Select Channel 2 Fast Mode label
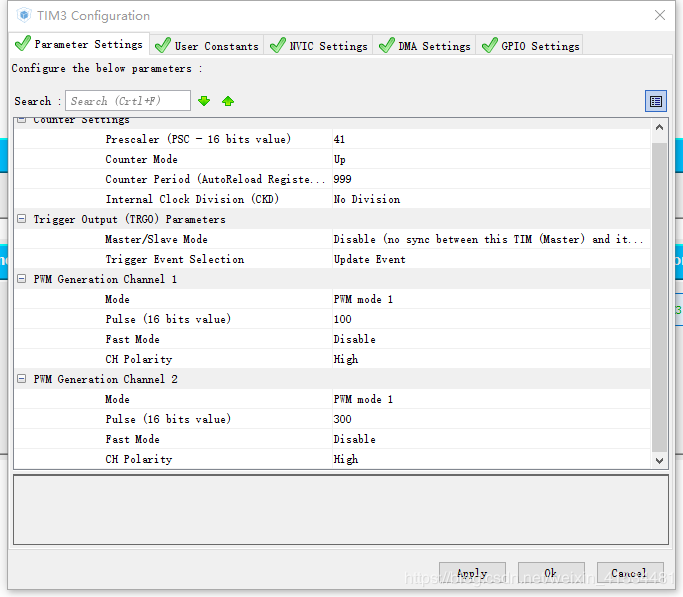 coord(132,439)
